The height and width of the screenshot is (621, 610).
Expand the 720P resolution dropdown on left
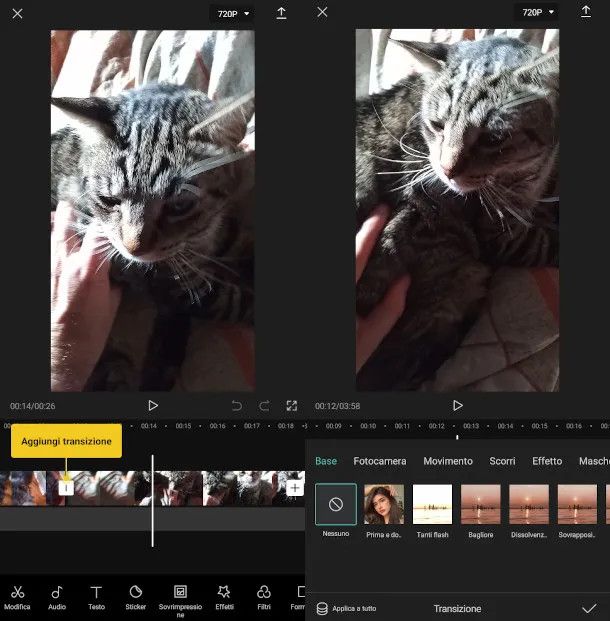232,13
